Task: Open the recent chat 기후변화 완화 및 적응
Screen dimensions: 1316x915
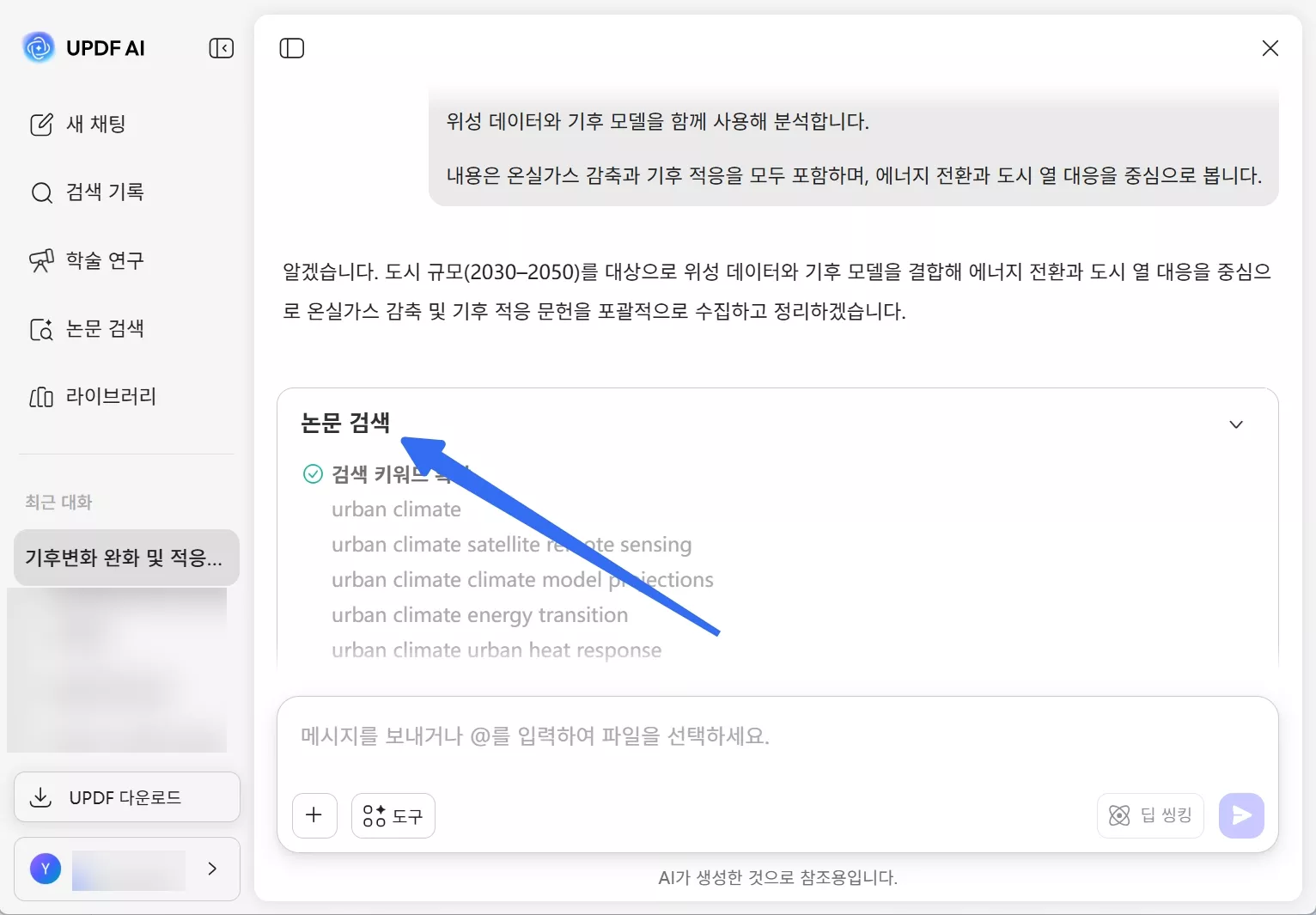Action: click(126, 557)
